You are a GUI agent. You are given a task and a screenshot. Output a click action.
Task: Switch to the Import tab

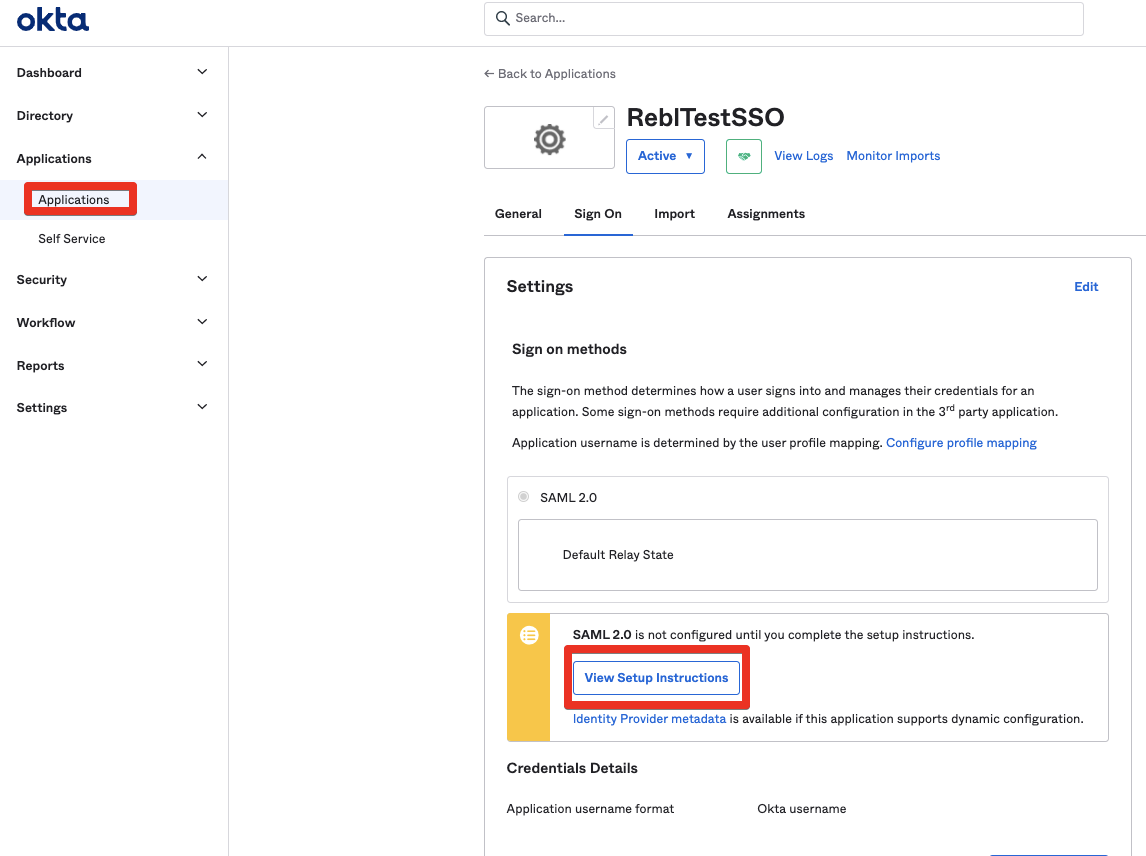(x=674, y=214)
